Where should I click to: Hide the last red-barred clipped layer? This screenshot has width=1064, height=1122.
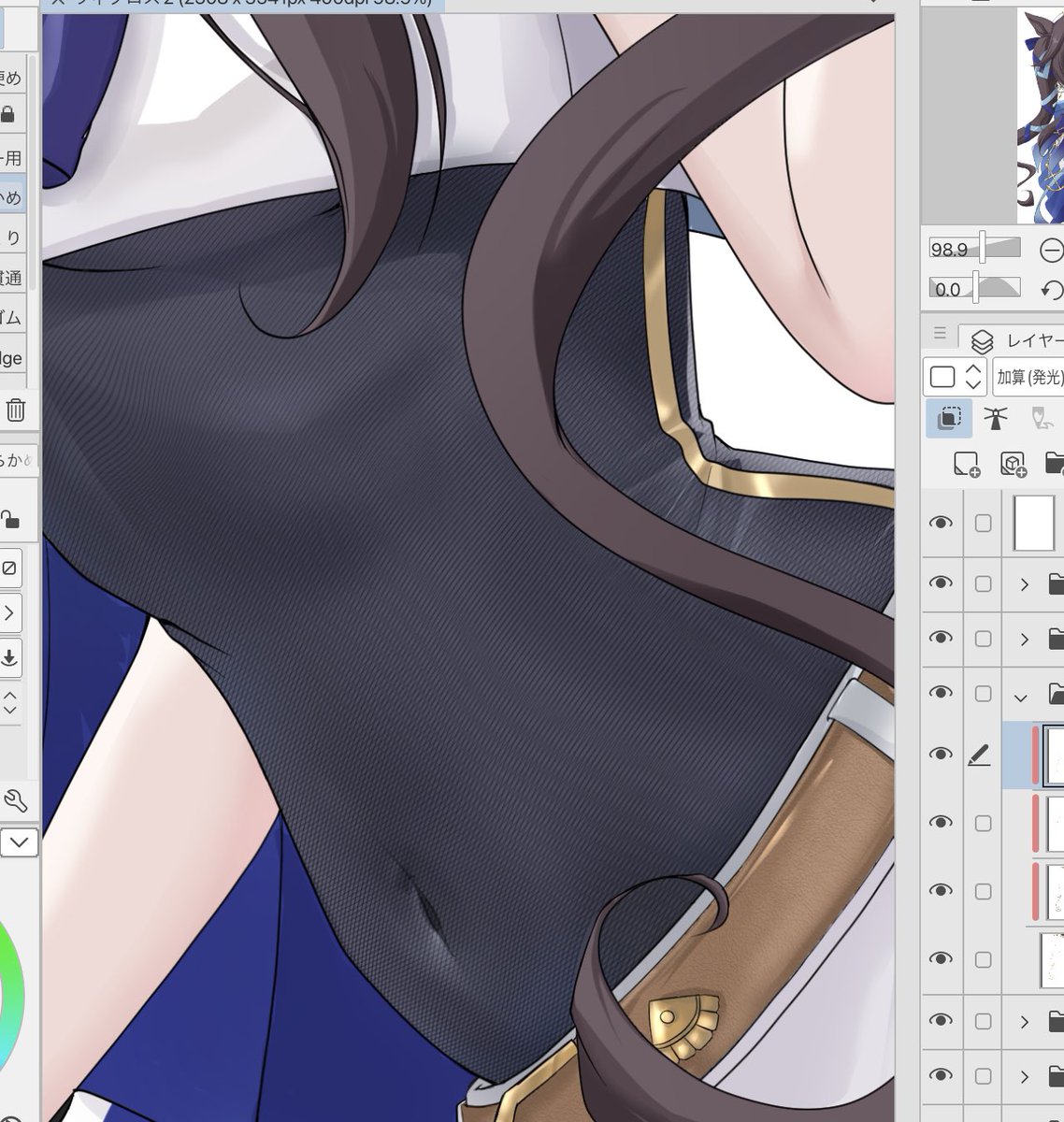pyautogui.click(x=941, y=890)
